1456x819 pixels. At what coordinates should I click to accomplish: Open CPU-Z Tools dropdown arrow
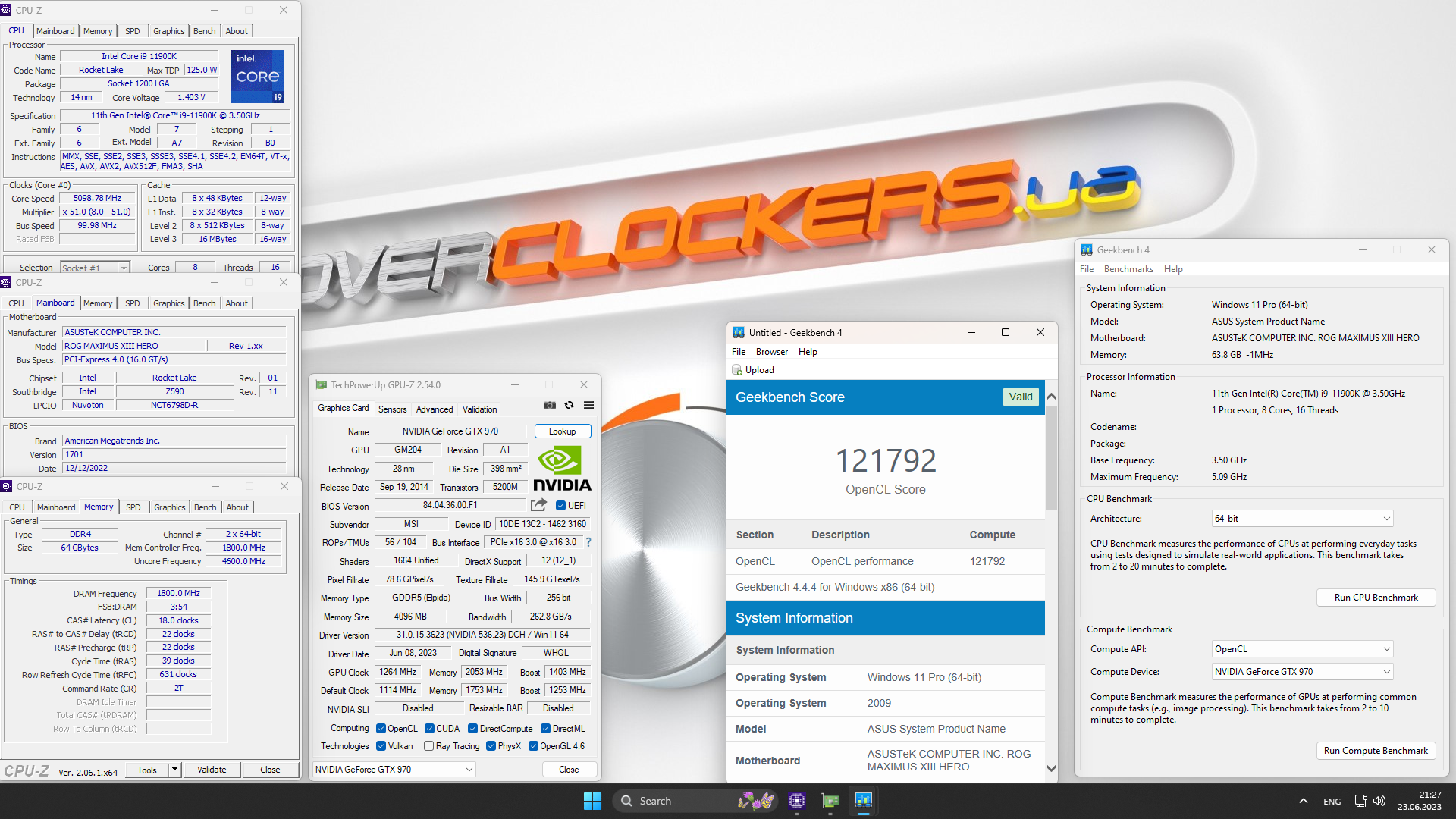(174, 770)
